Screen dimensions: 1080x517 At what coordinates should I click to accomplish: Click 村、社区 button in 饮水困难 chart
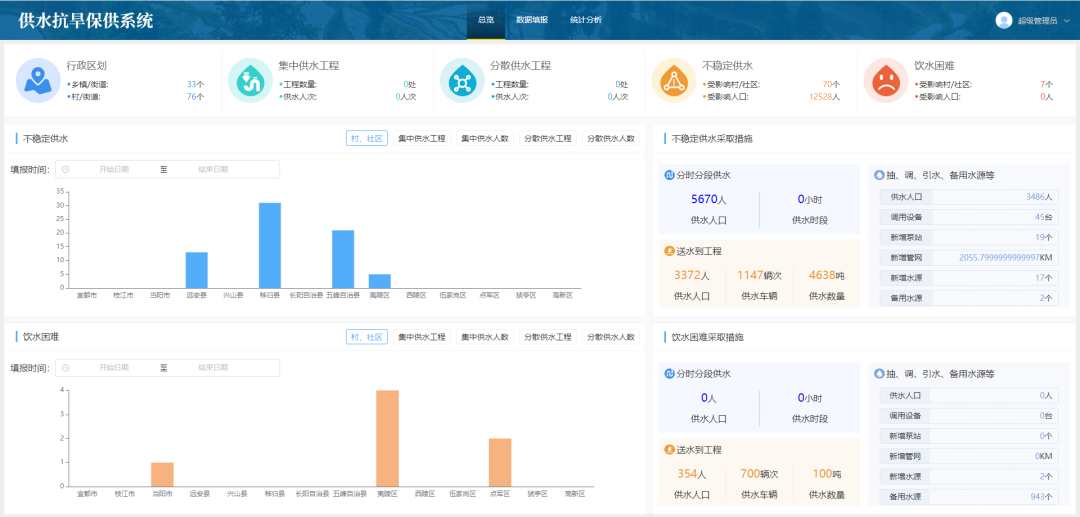(367, 337)
